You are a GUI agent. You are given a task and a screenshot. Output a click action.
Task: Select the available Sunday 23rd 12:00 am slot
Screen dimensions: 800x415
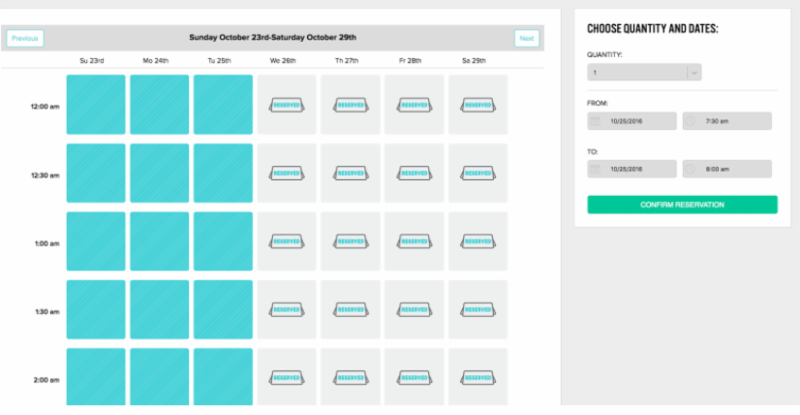[96, 104]
